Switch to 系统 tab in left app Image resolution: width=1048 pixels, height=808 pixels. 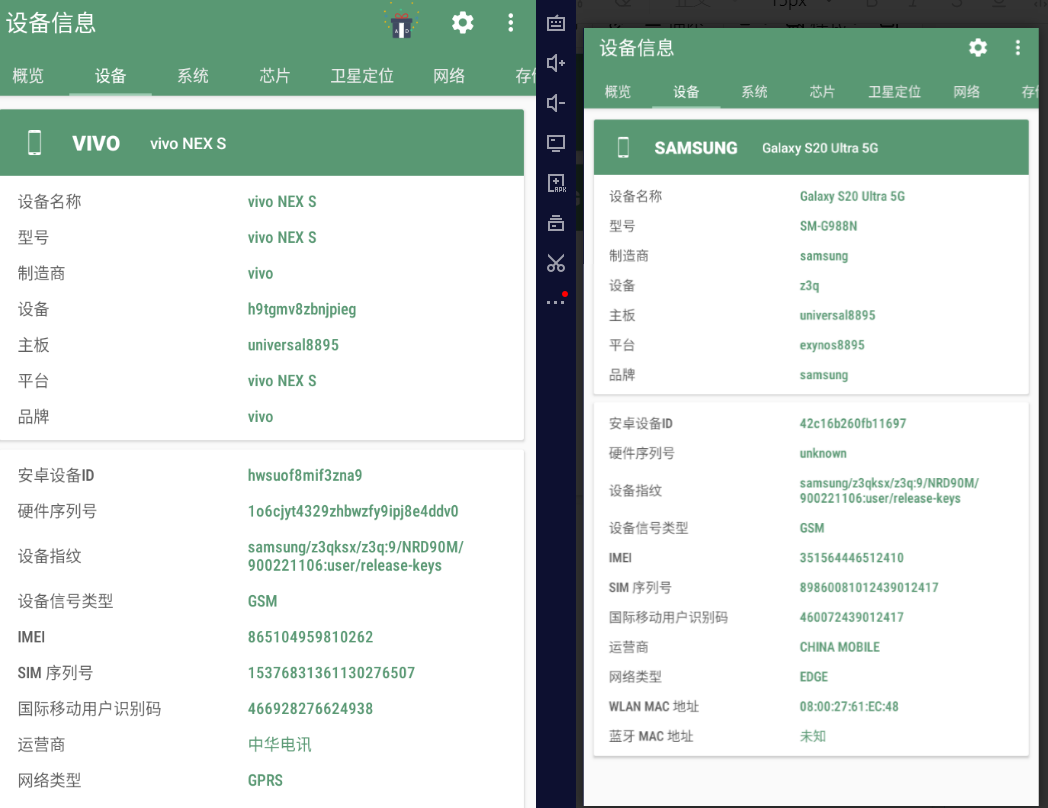tap(192, 76)
